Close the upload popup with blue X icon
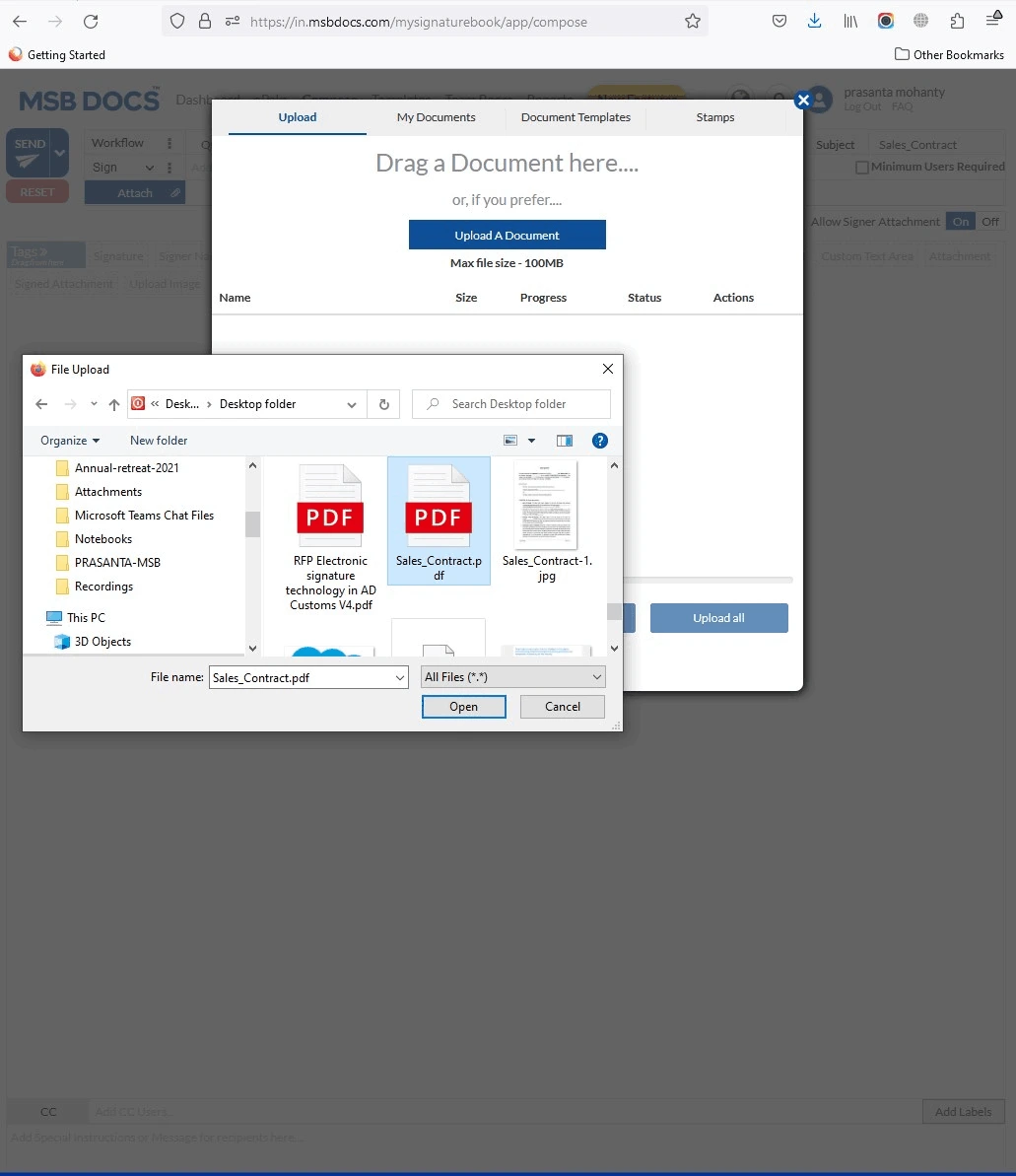Image resolution: width=1016 pixels, height=1176 pixels. coord(802,100)
